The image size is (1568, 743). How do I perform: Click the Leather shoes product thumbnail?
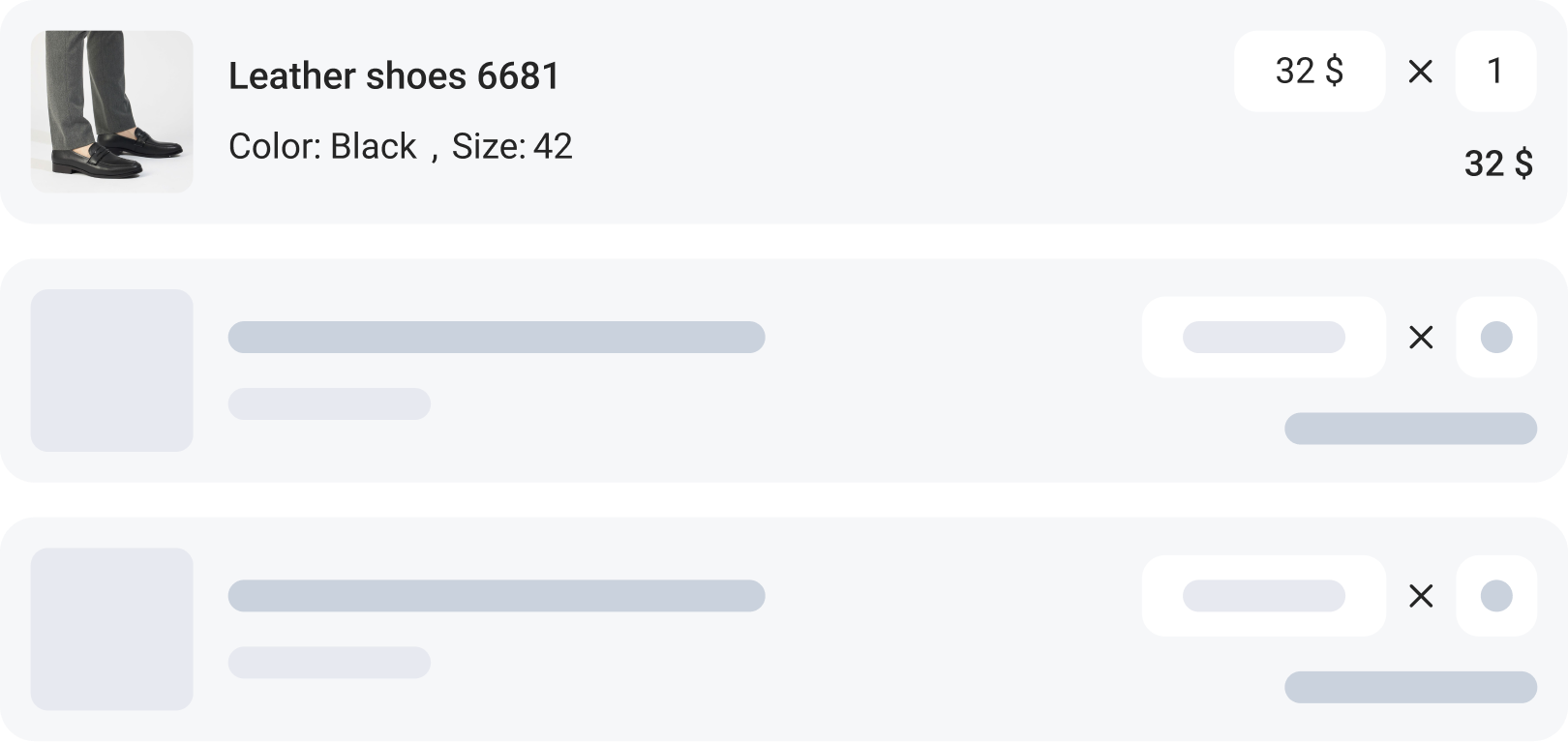pyautogui.click(x=111, y=111)
